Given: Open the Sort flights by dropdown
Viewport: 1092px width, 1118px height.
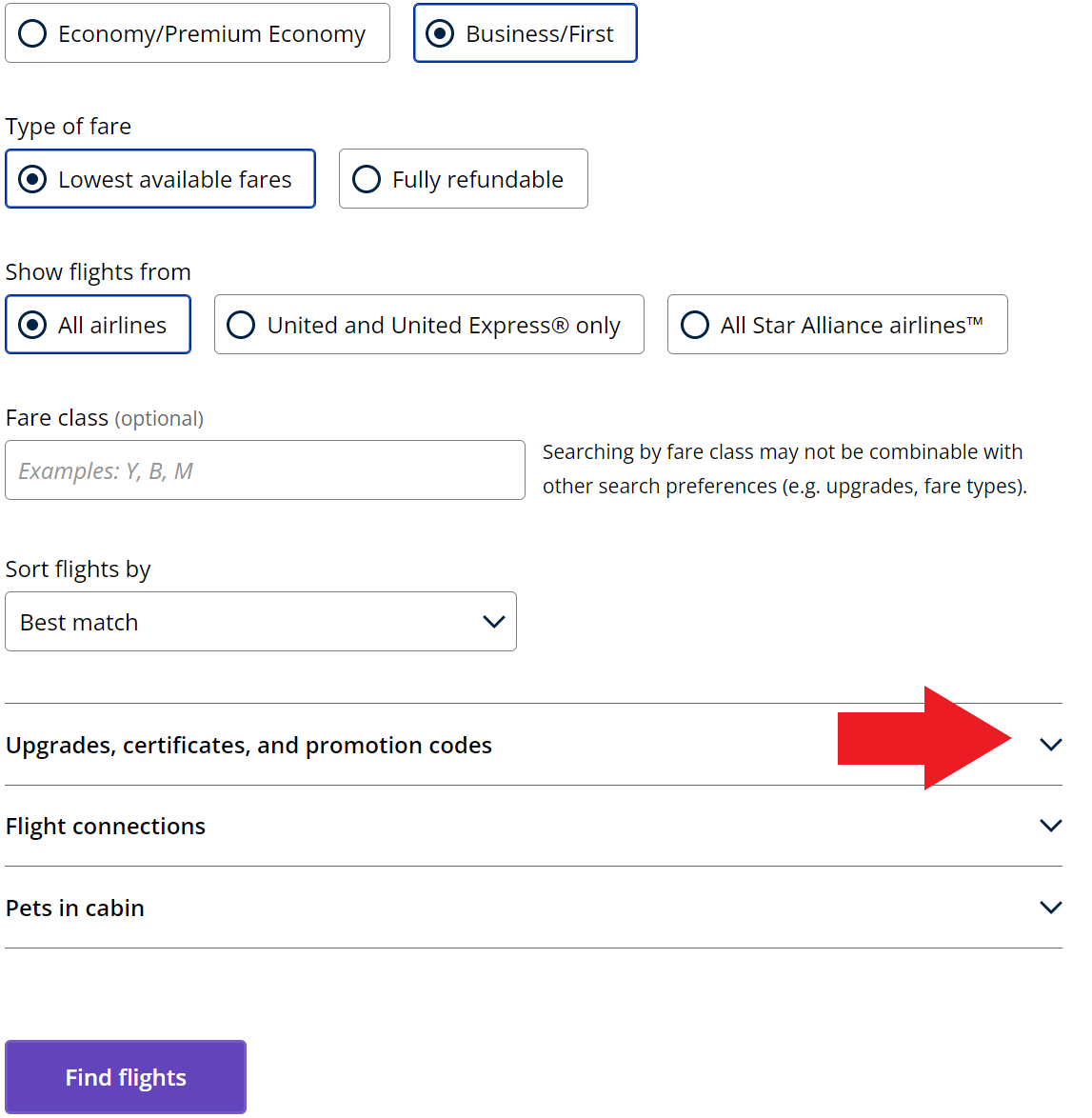Looking at the screenshot, I should [x=261, y=622].
